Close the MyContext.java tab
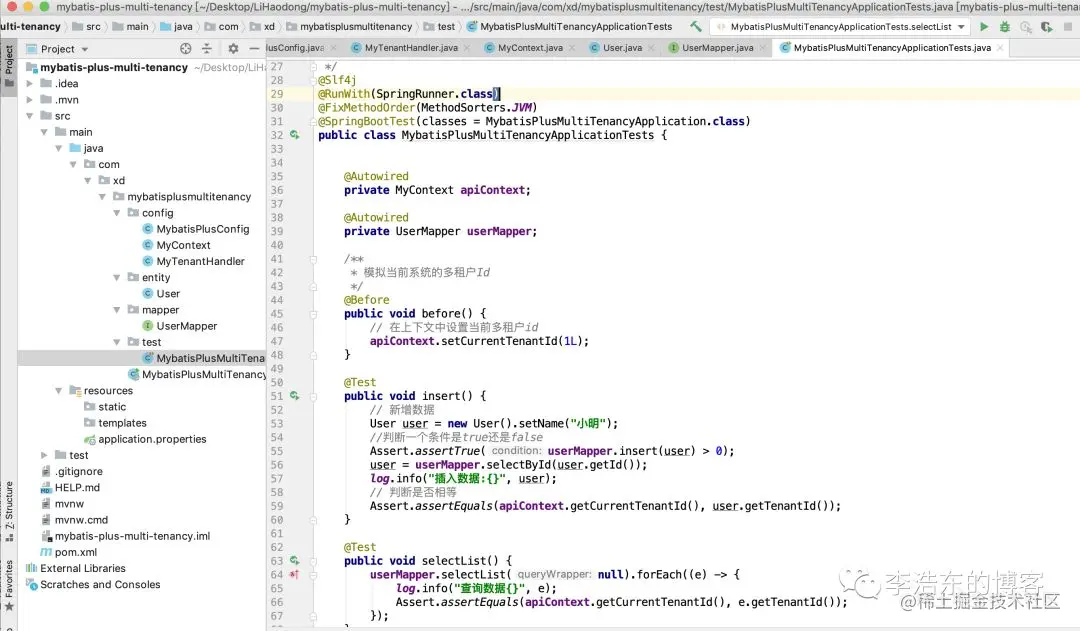The width and height of the screenshot is (1080, 631). [573, 48]
